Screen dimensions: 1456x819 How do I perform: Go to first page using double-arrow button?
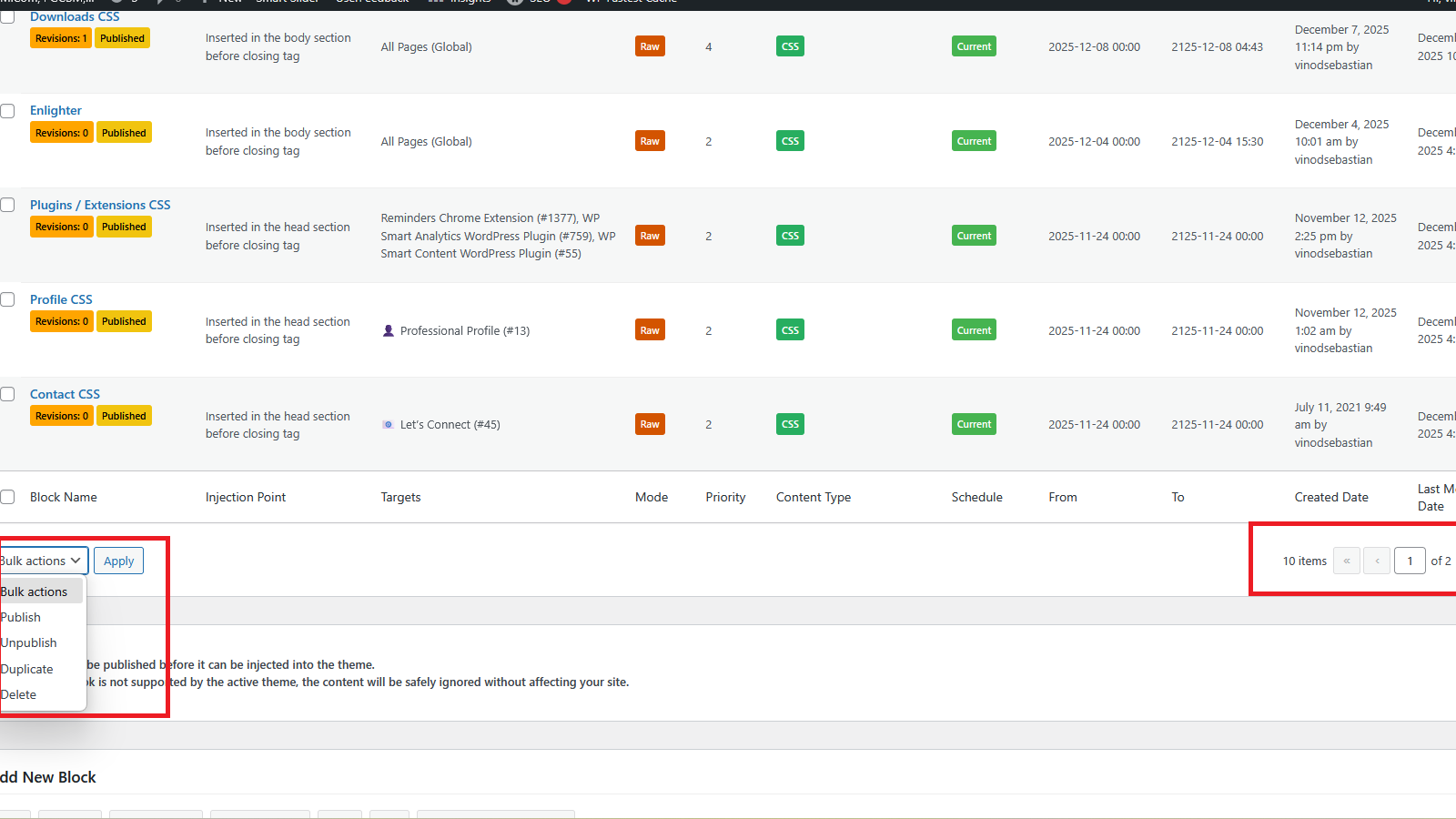point(1346,561)
